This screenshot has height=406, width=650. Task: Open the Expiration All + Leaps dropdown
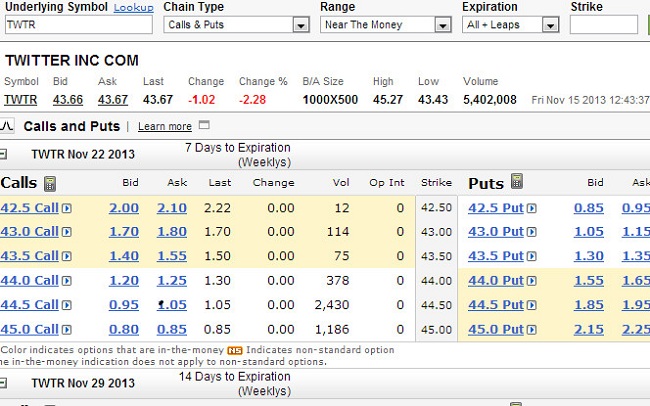511,25
